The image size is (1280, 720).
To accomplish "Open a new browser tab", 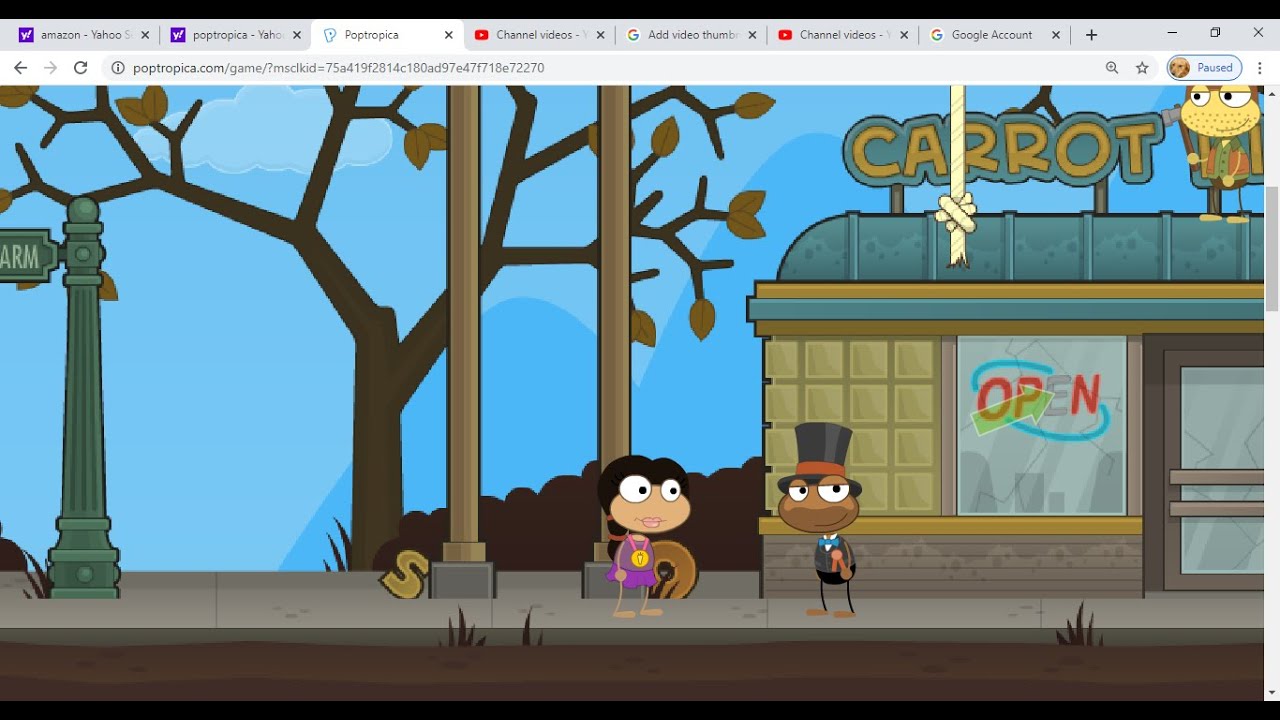I will point(1091,34).
